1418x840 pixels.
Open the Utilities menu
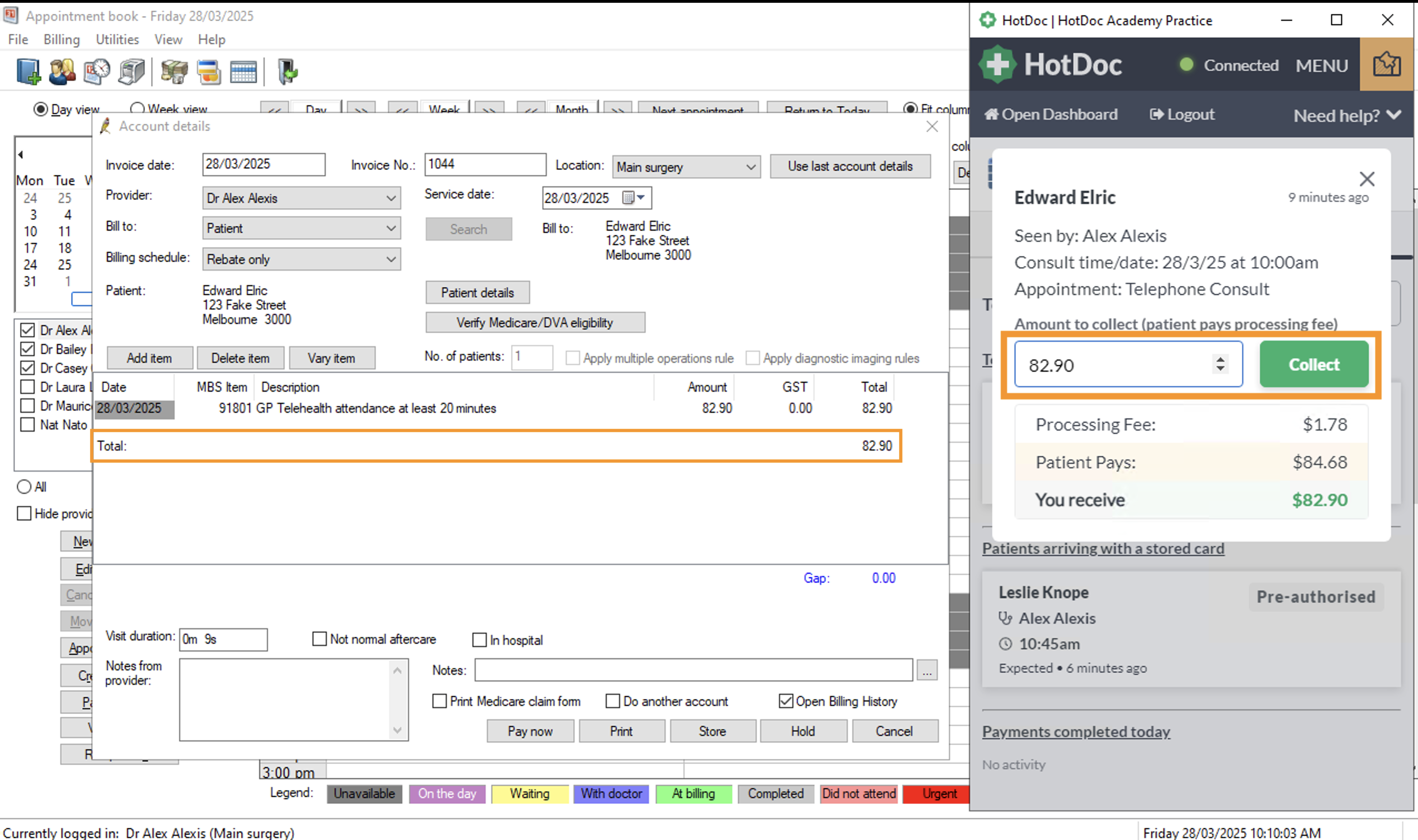click(x=117, y=39)
